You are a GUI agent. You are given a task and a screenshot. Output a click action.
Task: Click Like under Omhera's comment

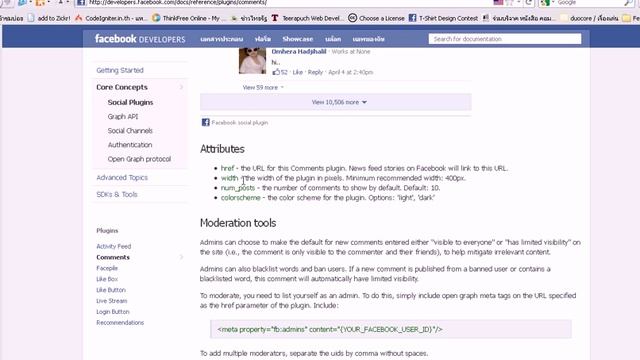(x=298, y=72)
